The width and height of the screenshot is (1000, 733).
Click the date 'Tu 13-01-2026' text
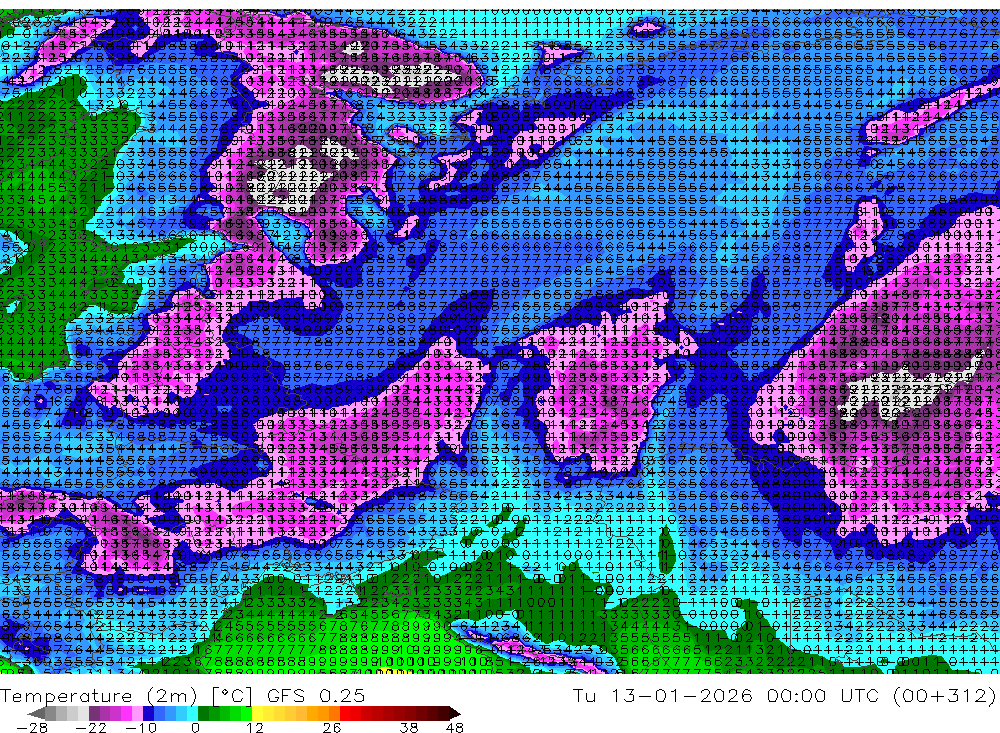[x=663, y=695]
